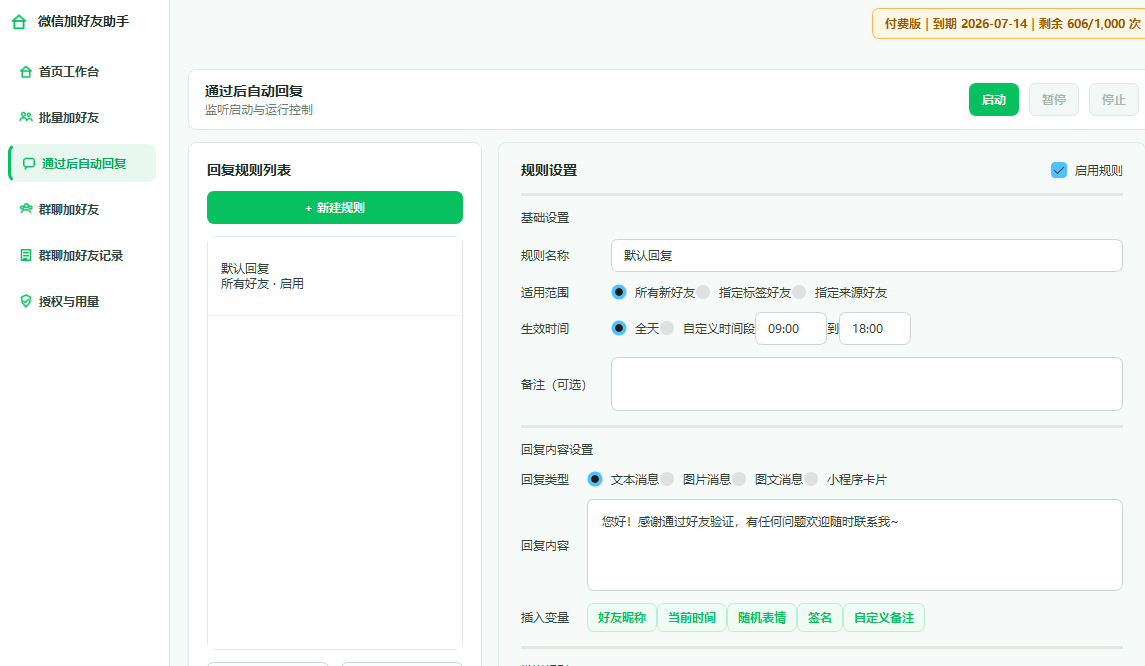Select the 所有新好友 radio button
This screenshot has width=1145, height=666.
[619, 292]
